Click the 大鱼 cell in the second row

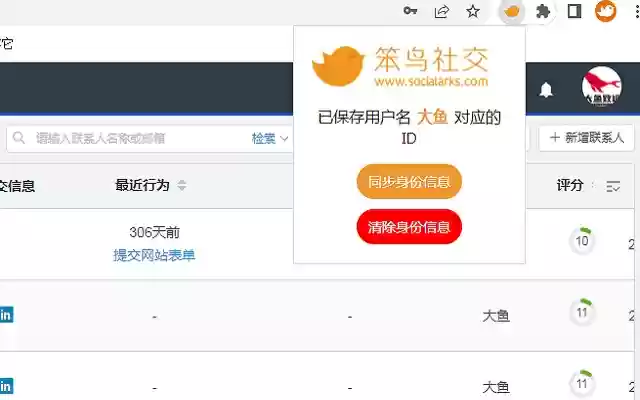(496, 316)
